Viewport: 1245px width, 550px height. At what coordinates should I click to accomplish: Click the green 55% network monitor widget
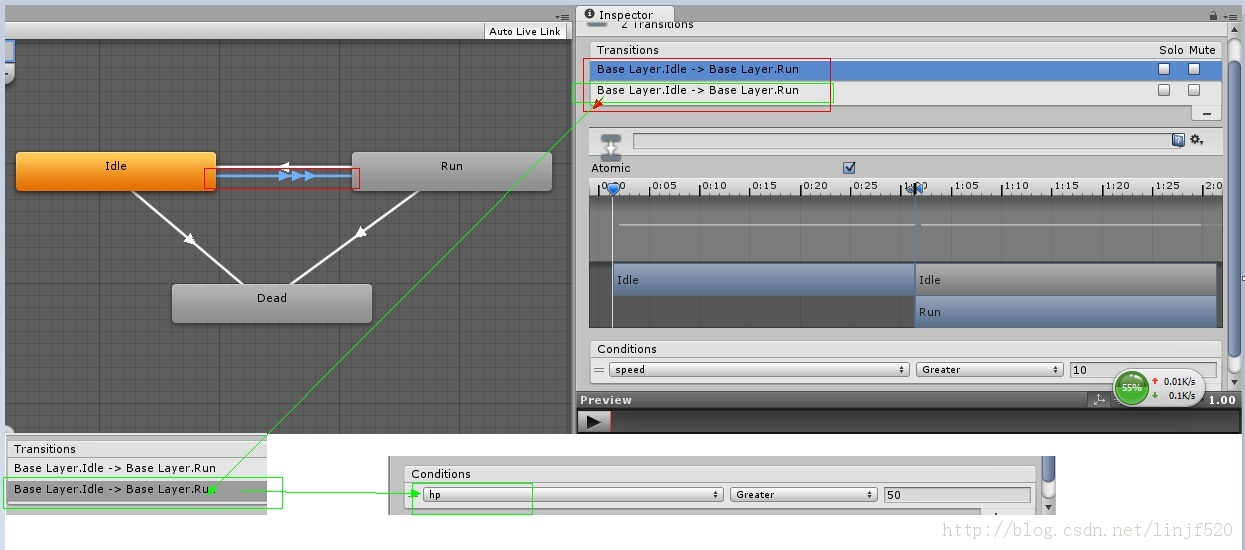(x=1131, y=387)
